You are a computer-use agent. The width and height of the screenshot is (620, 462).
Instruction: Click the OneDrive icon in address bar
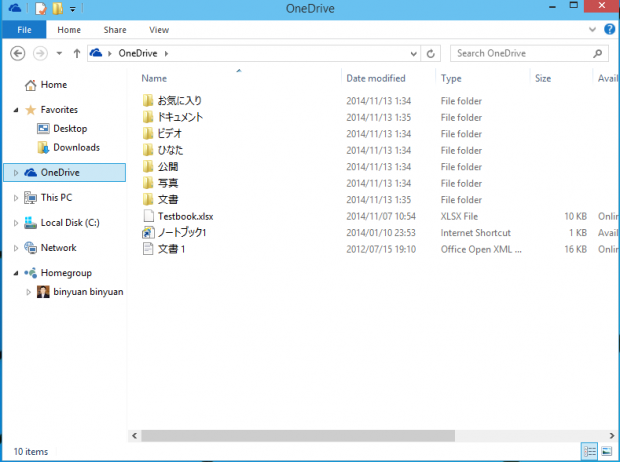96,53
